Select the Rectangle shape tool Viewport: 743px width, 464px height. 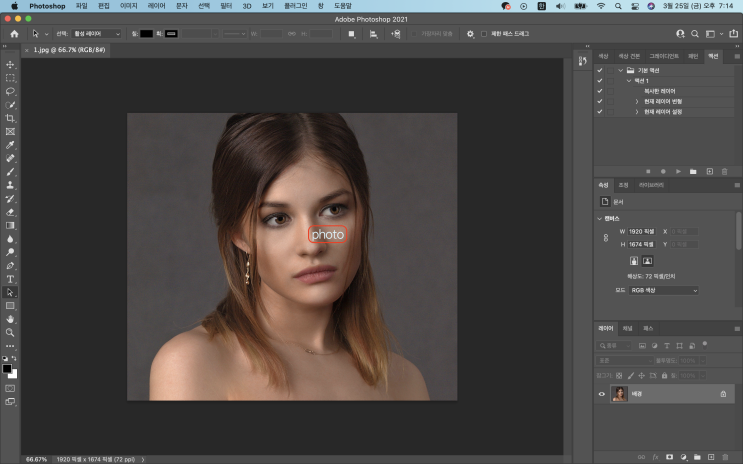pyautogui.click(x=10, y=306)
